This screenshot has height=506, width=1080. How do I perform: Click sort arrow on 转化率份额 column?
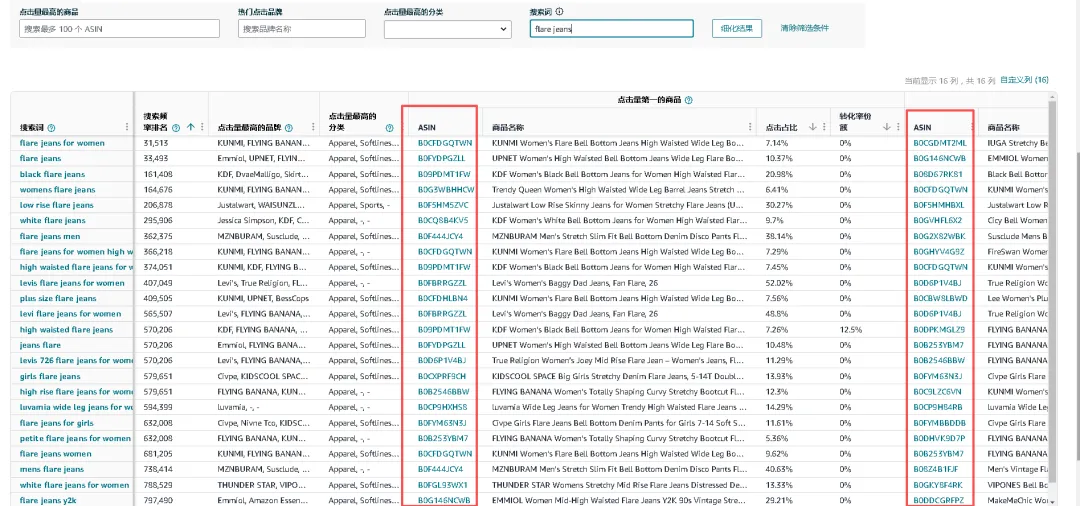click(887, 127)
